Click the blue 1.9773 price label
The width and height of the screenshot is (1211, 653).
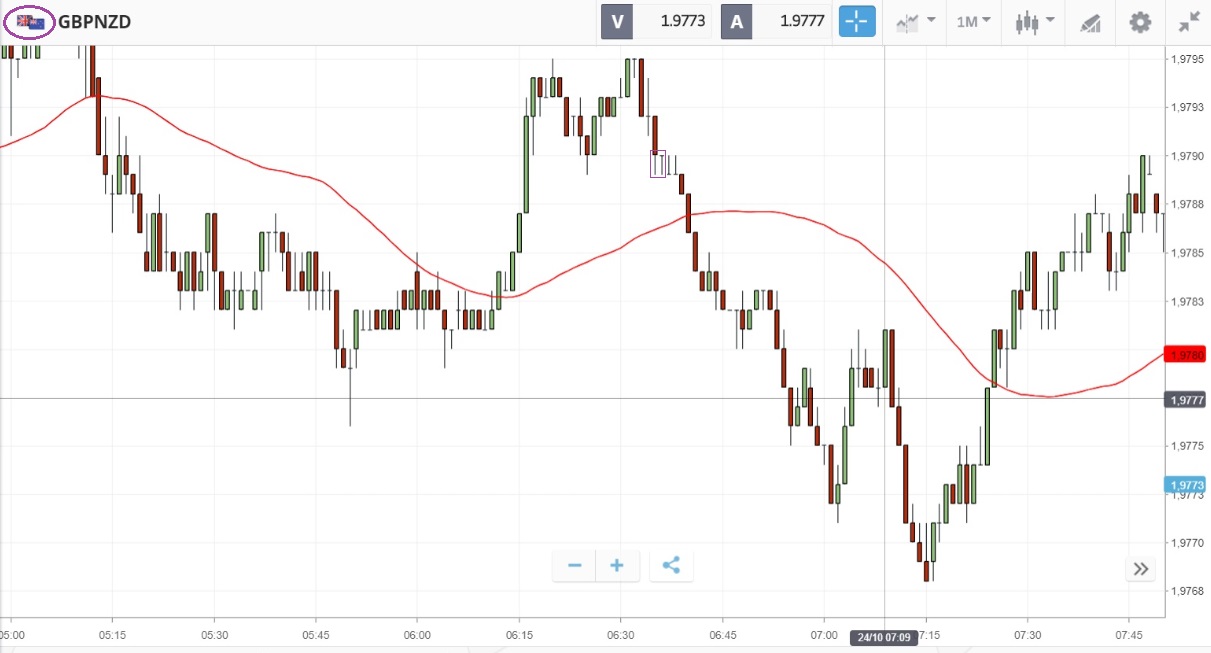[1186, 485]
